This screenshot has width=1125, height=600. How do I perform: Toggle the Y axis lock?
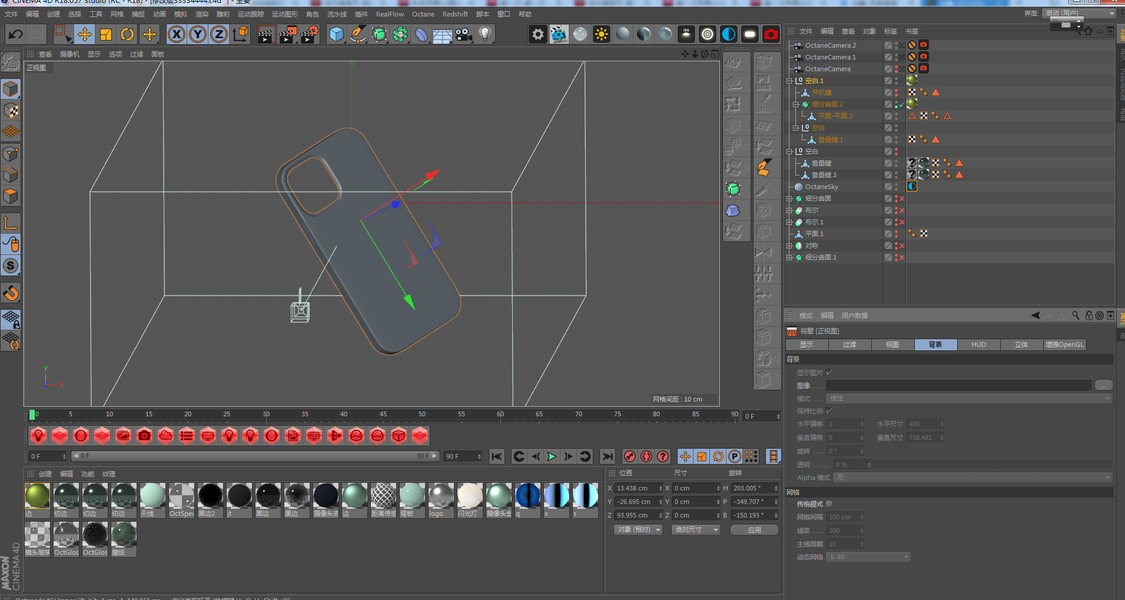tap(197, 34)
